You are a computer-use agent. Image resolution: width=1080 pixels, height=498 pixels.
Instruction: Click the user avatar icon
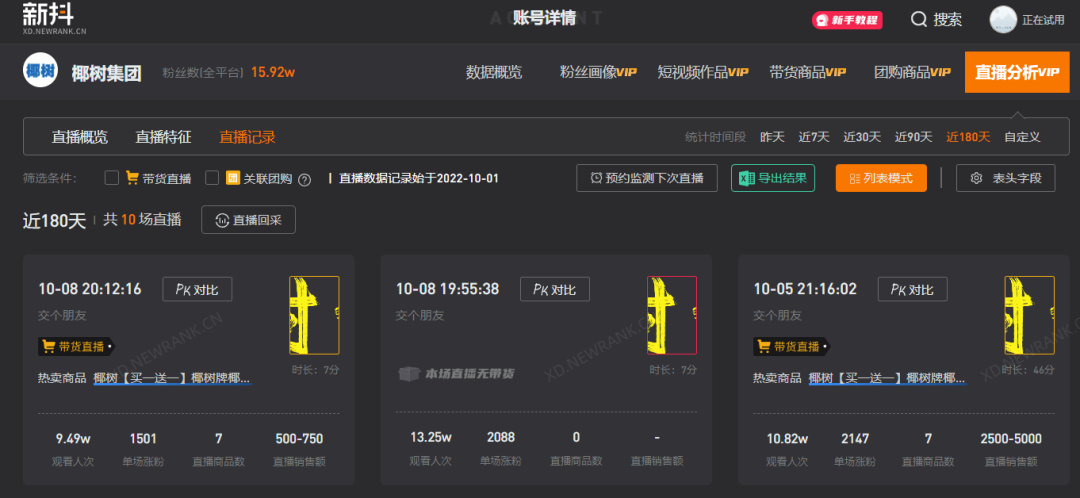pos(1003,20)
